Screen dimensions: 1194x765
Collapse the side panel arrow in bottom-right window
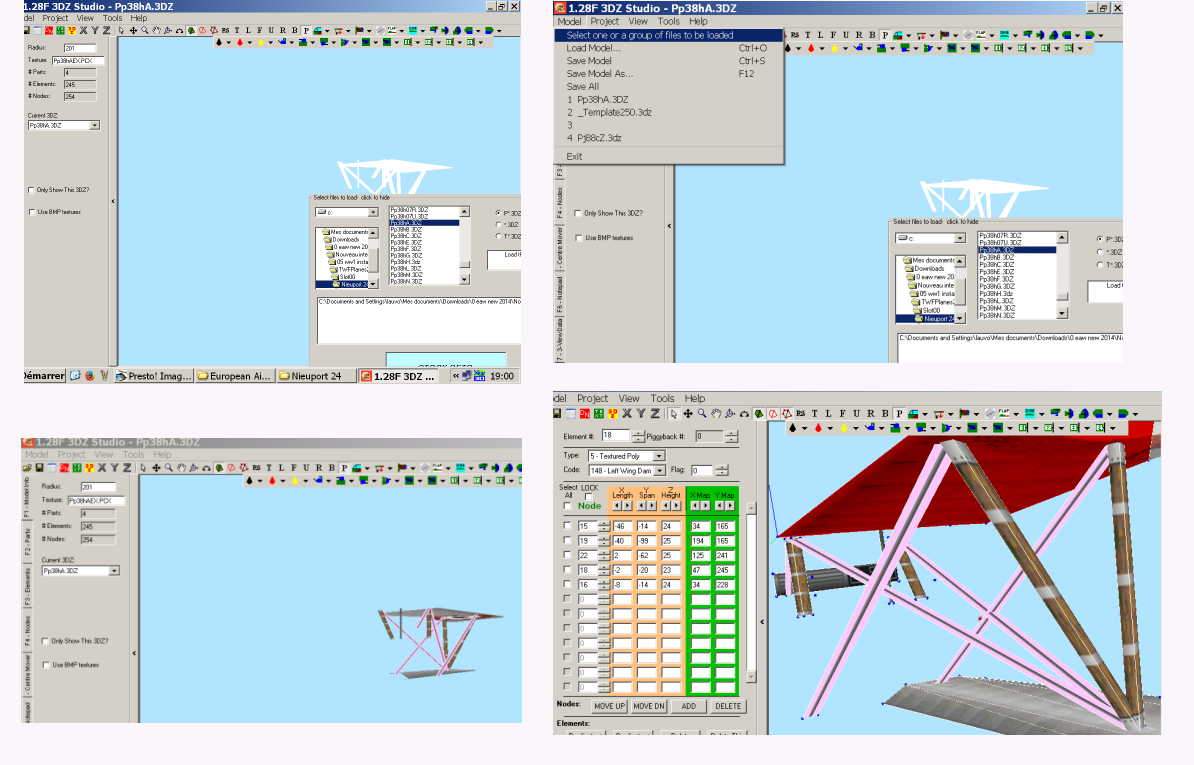pyautogui.click(x=762, y=622)
